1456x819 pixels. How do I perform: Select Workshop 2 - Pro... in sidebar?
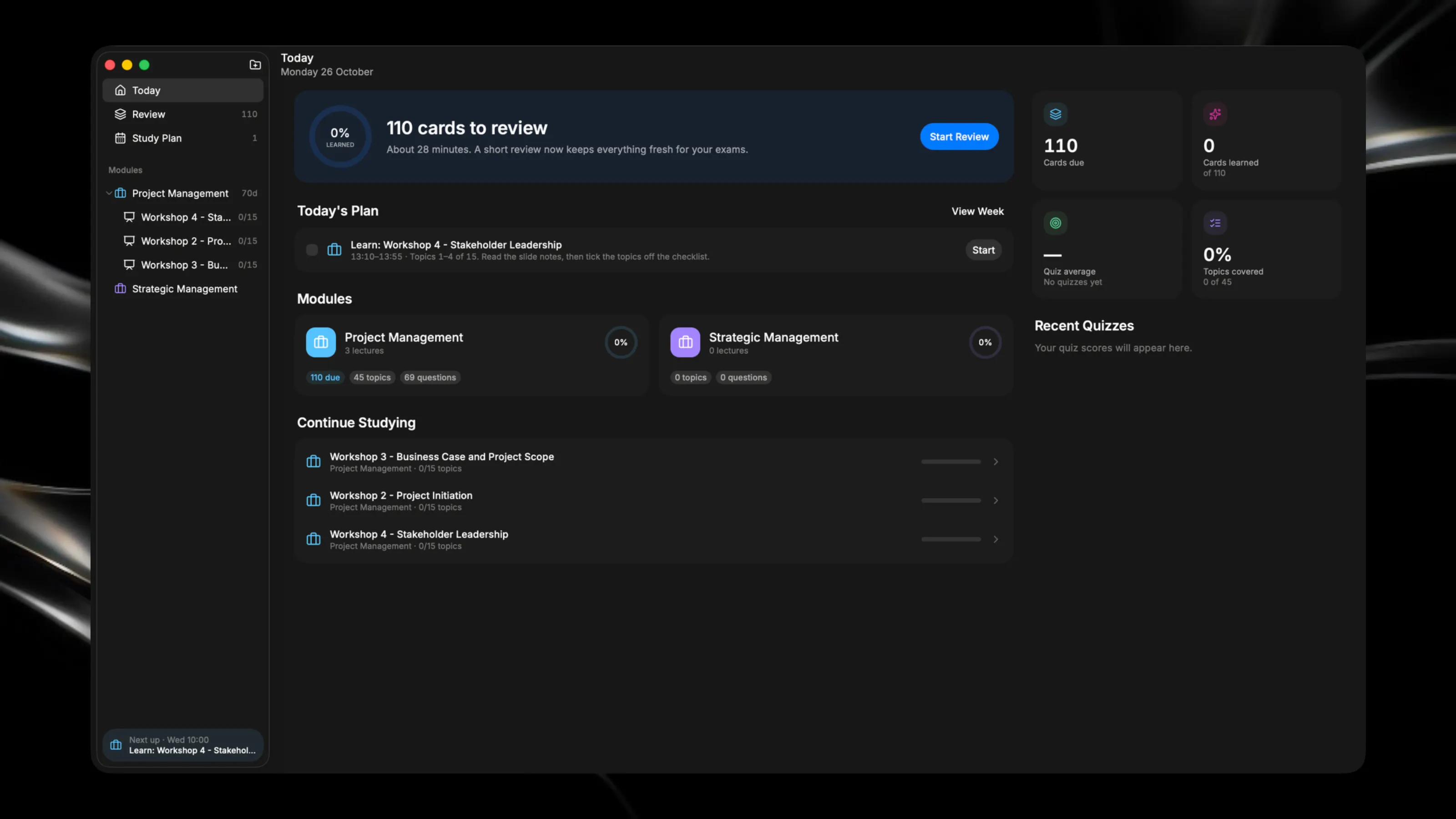pyautogui.click(x=182, y=241)
